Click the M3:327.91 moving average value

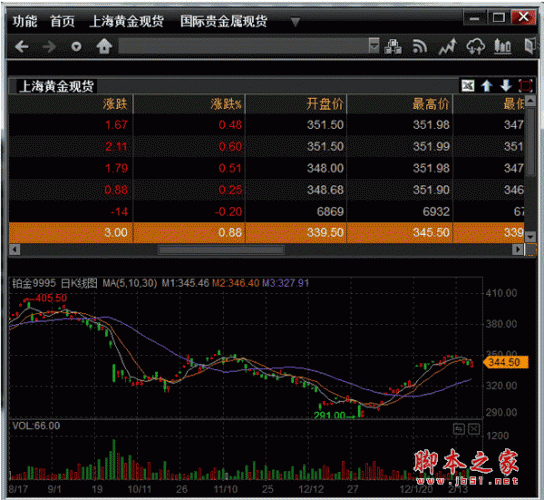coord(286,283)
